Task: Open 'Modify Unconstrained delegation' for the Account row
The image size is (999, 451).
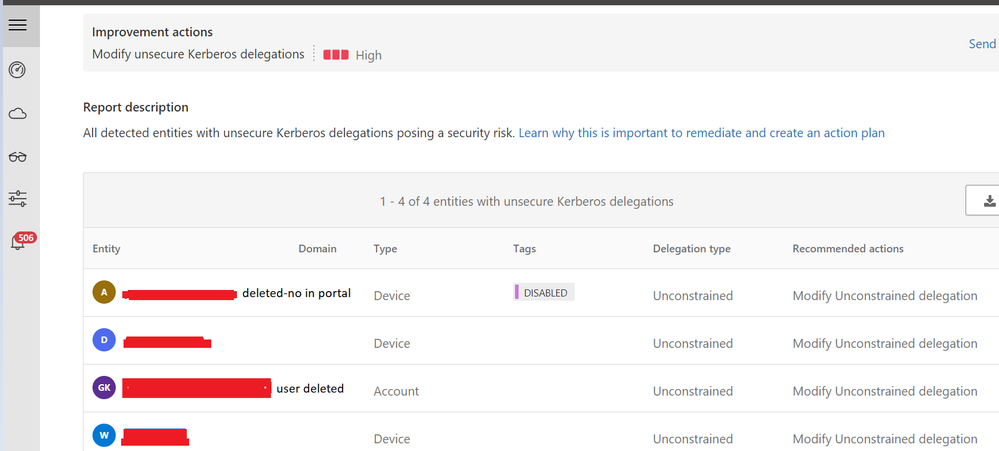Action: 884,391
